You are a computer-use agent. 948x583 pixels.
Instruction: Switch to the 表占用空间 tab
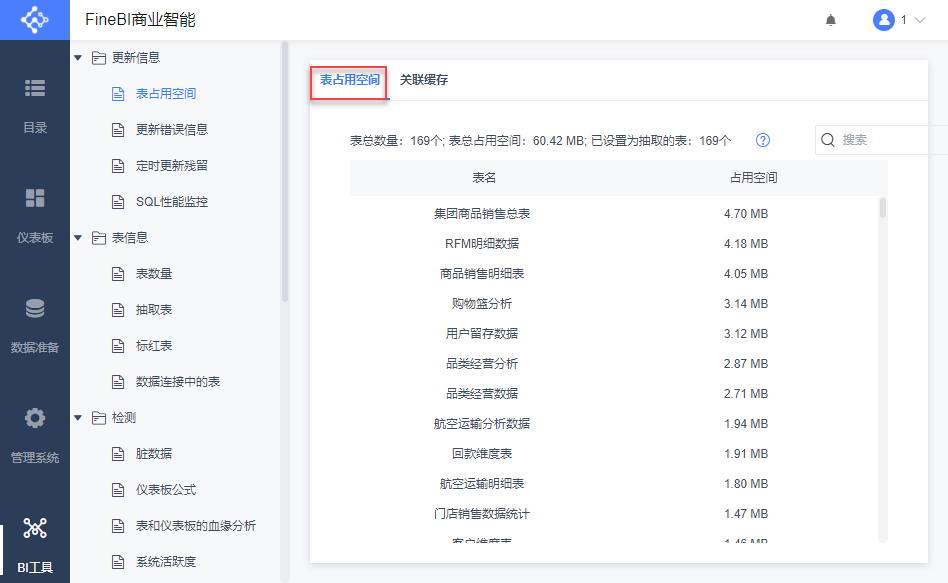click(x=349, y=80)
